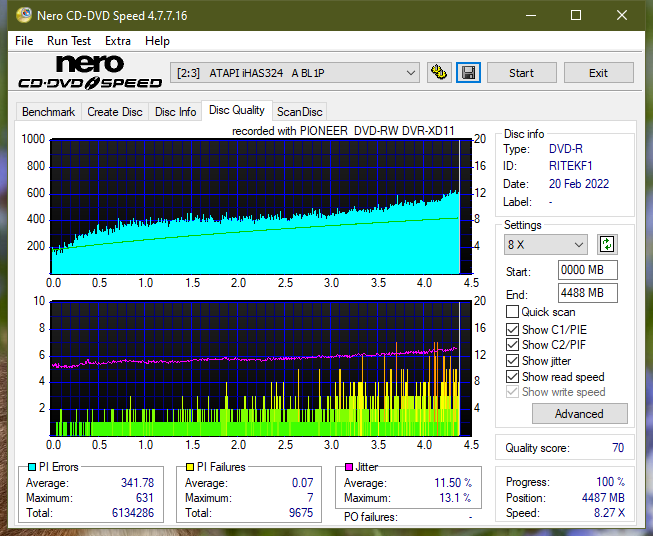Open the File menu
This screenshot has width=653, height=536.
point(24,41)
